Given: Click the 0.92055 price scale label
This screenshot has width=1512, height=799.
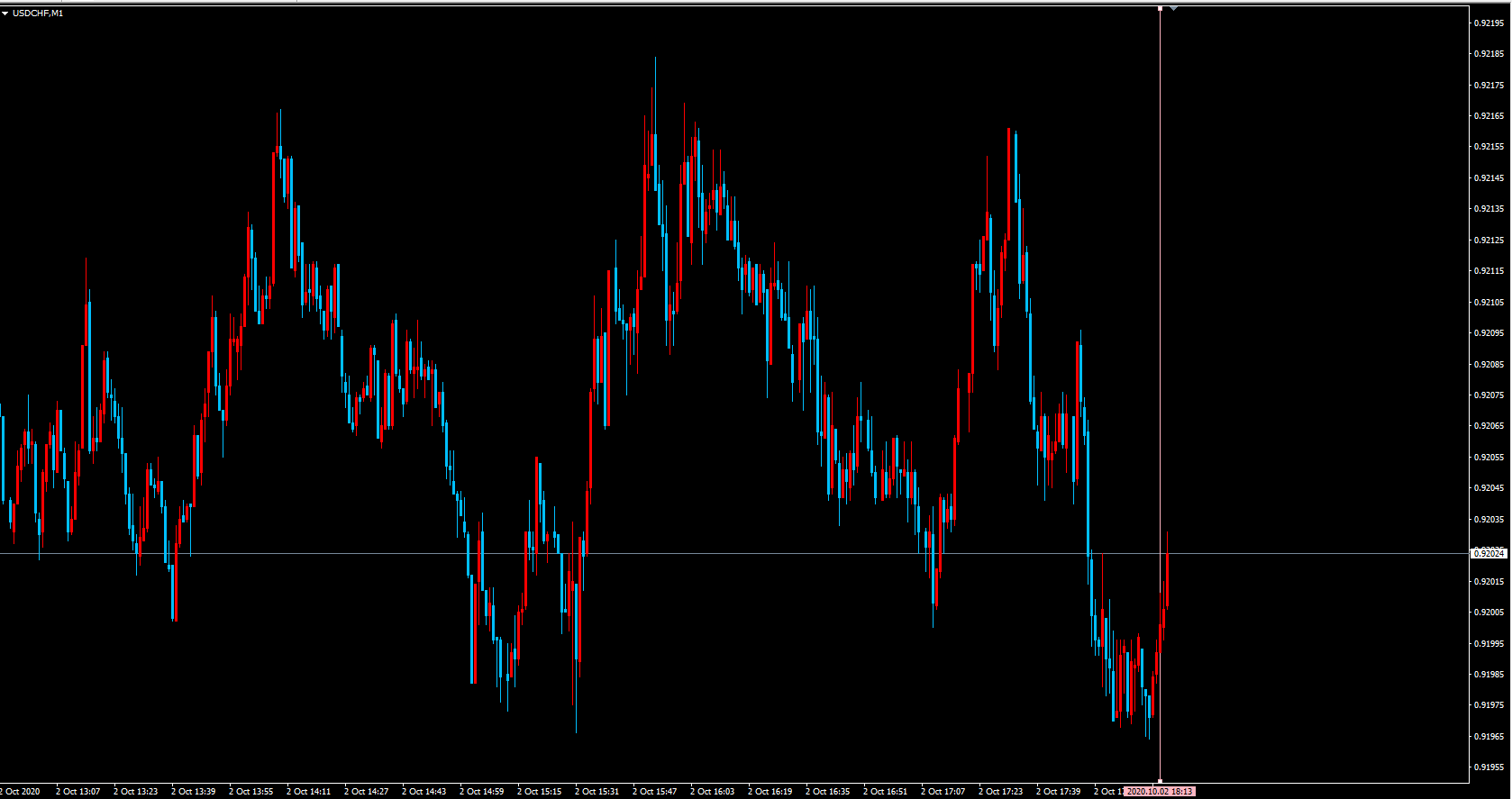Looking at the screenshot, I should (x=1489, y=458).
